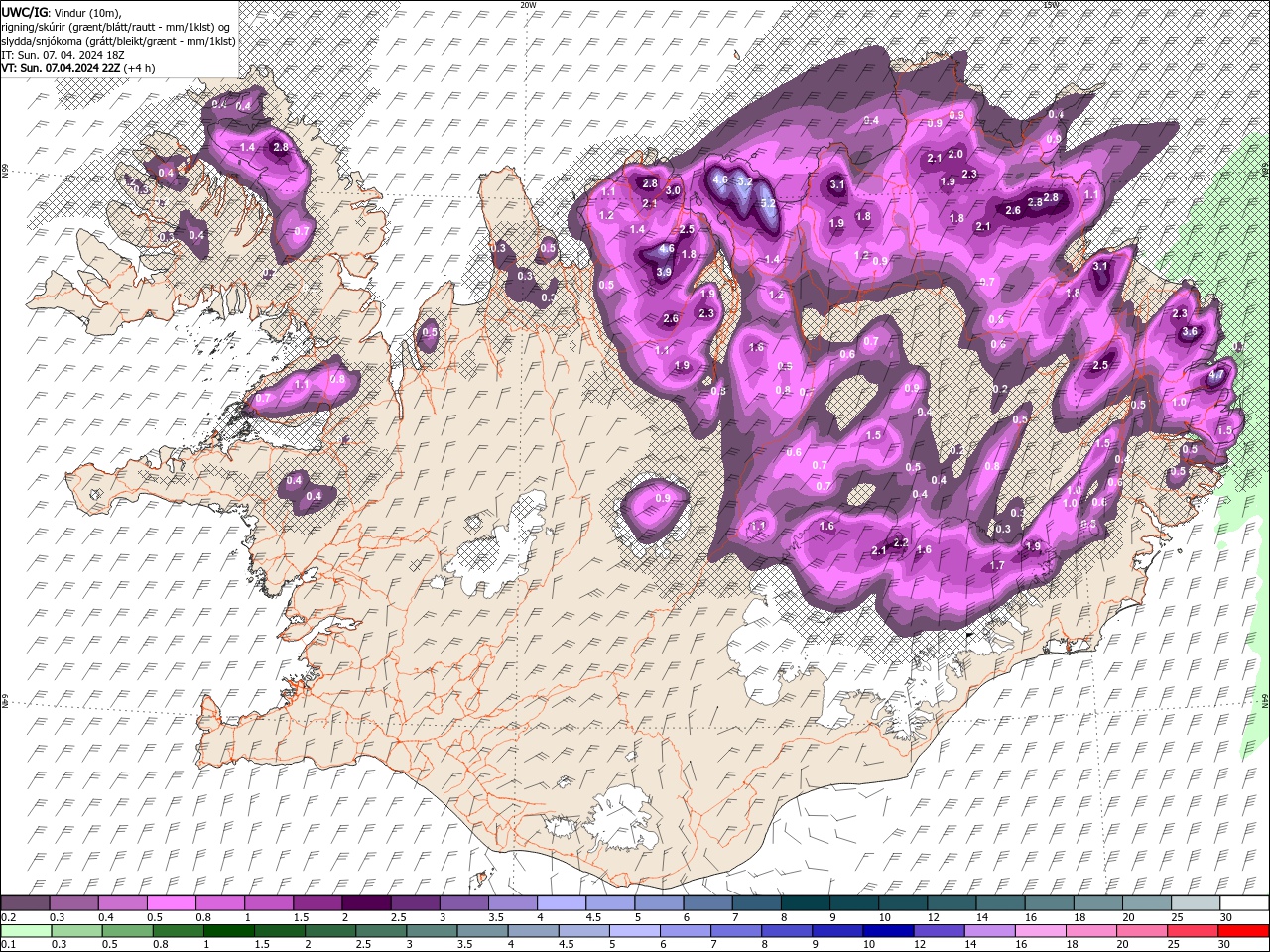Select the light lavender-blue snow swatch labeled 4
Viewport: 1270px width, 952px height.
pos(562,902)
